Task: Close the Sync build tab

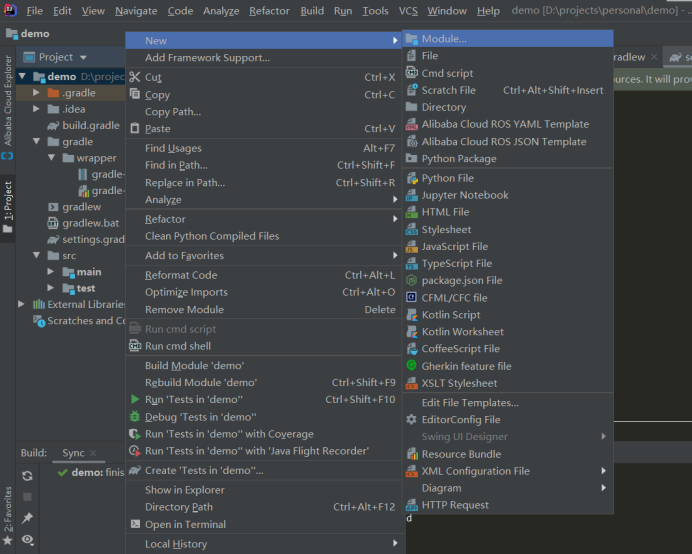Action: click(x=93, y=453)
